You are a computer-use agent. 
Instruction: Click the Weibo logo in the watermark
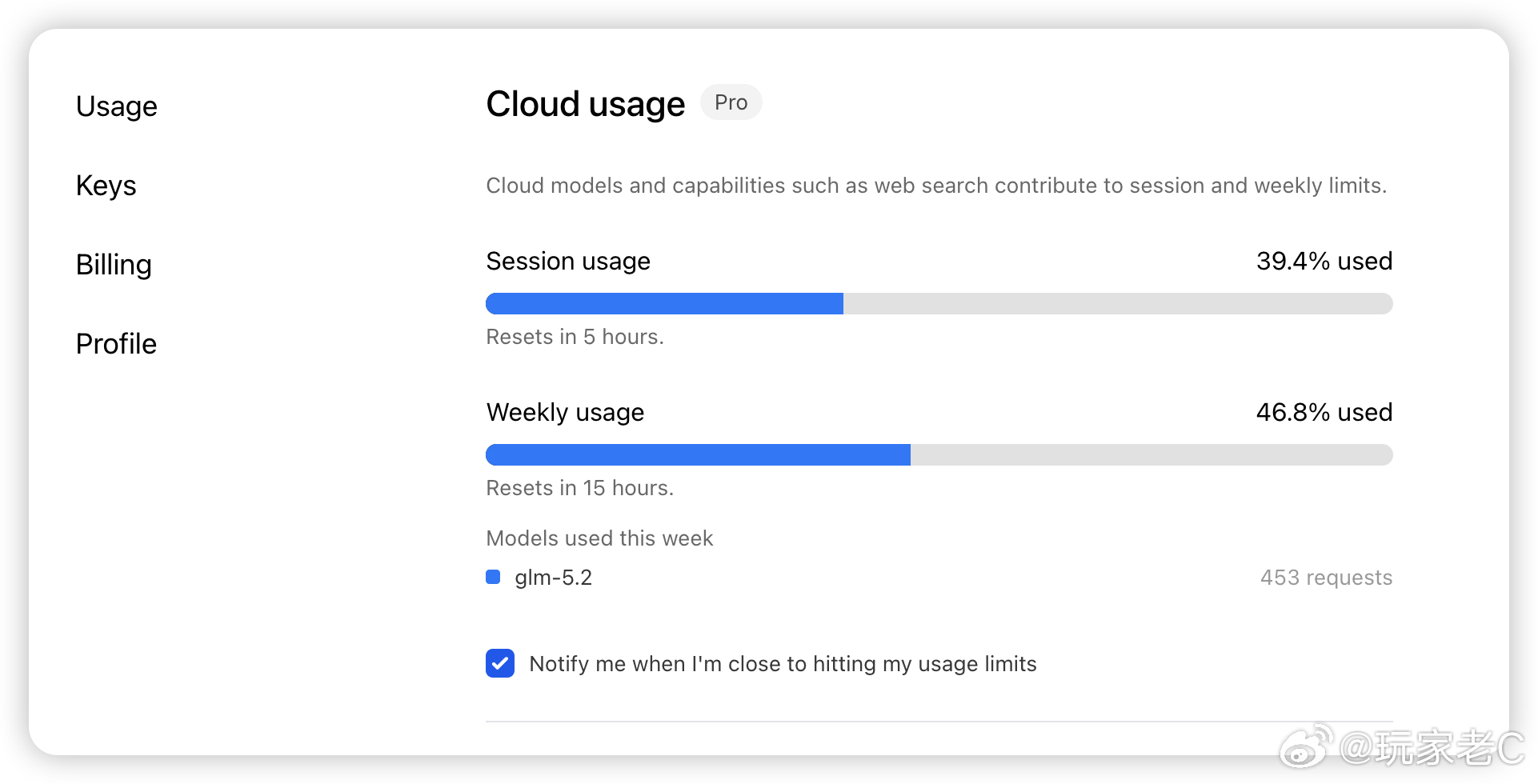(x=1306, y=747)
